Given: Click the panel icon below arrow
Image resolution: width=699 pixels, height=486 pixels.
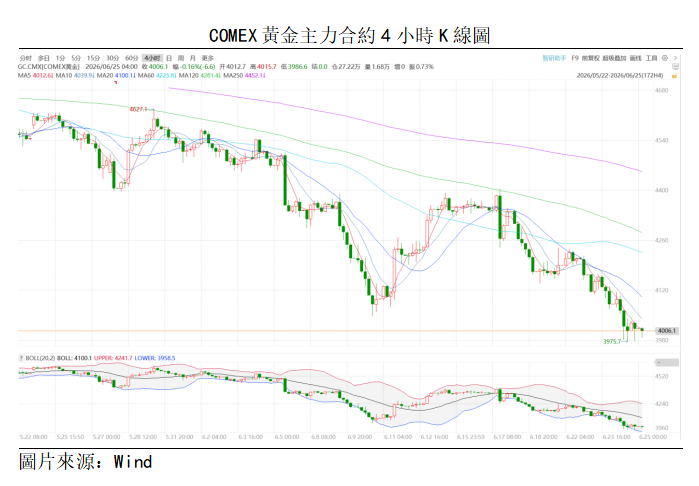Looking at the screenshot, I should (675, 66).
